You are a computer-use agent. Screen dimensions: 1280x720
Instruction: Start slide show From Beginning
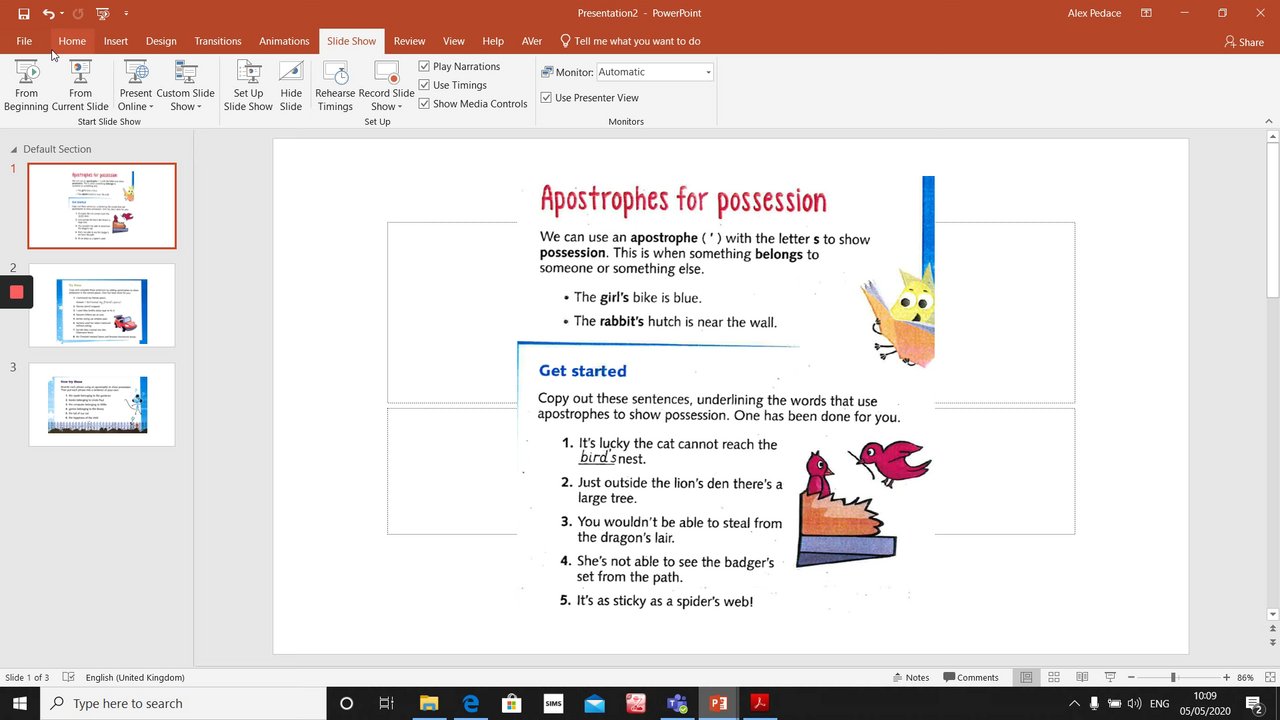pyautogui.click(x=26, y=85)
